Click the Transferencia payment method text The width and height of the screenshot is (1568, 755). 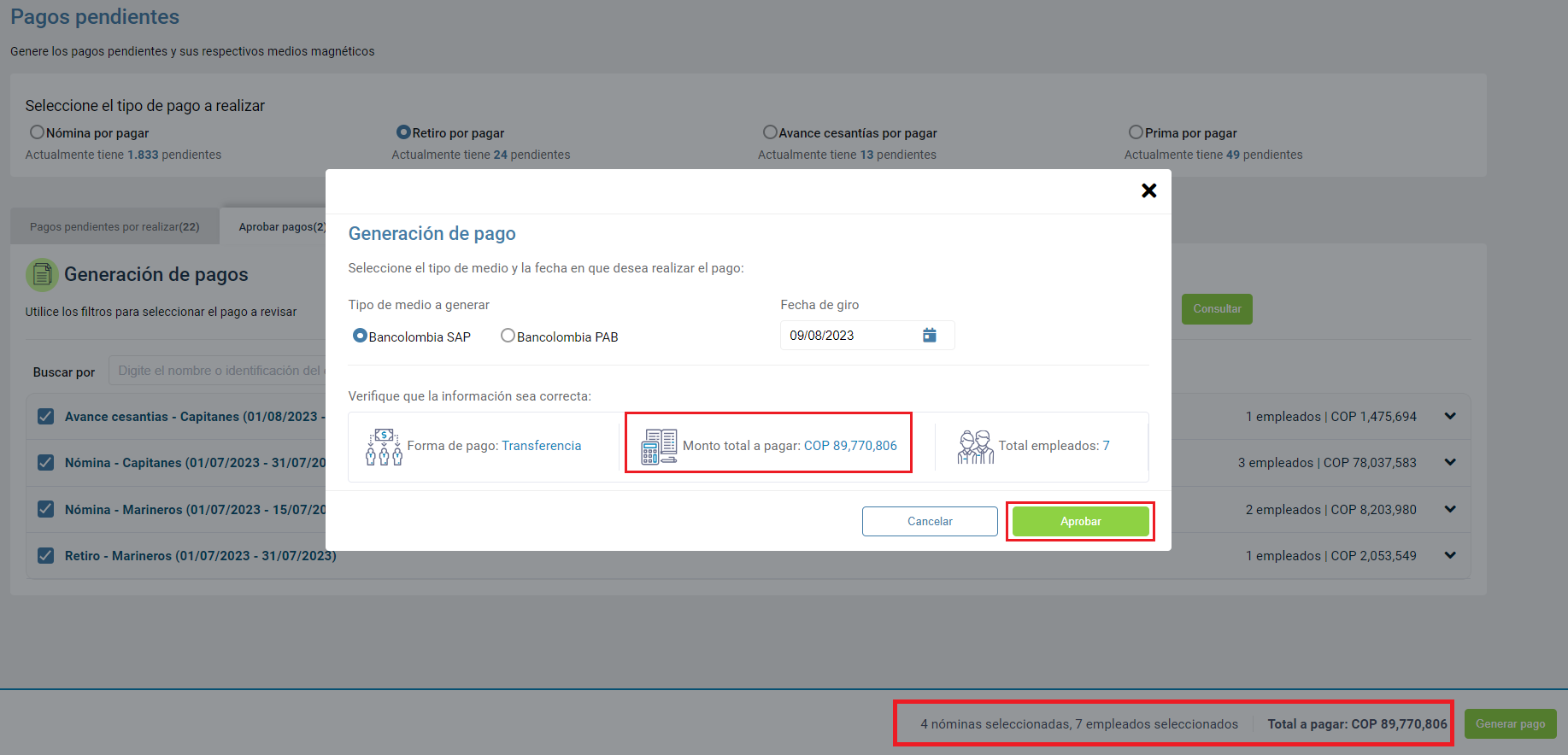pyautogui.click(x=541, y=446)
